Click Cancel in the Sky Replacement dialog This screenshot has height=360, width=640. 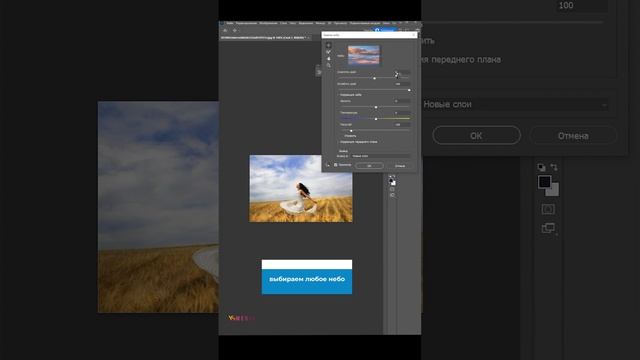[400, 166]
